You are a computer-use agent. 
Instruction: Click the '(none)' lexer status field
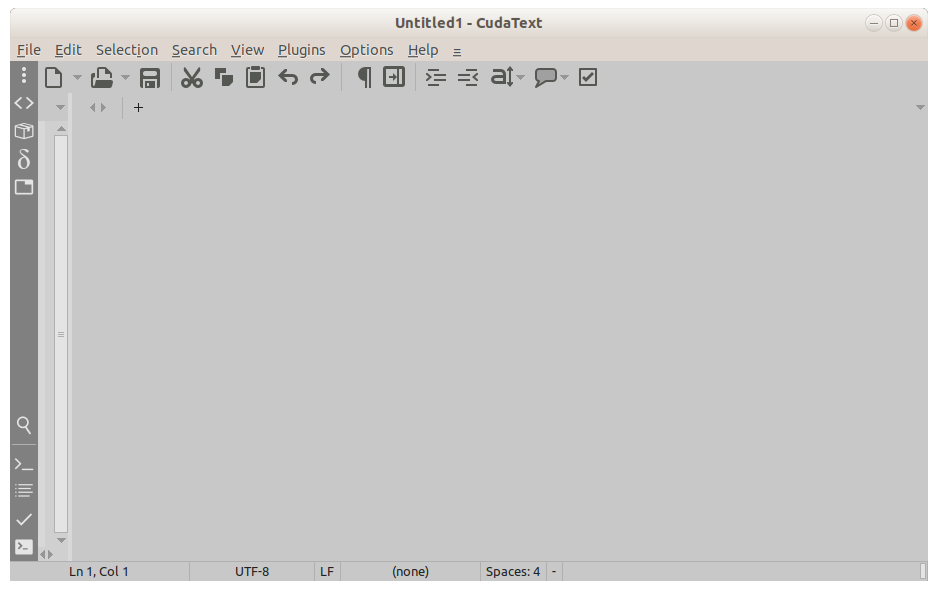(x=410, y=572)
